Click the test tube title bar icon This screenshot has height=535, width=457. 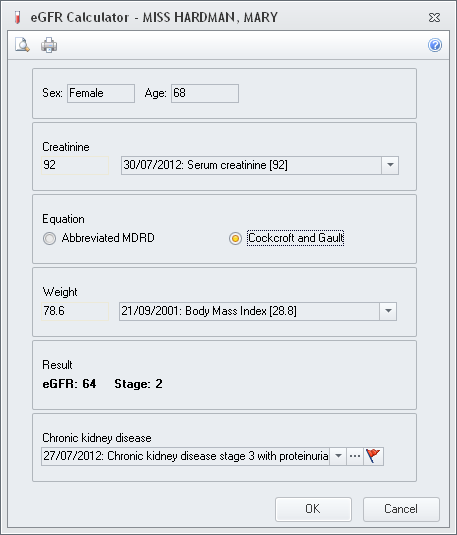pyautogui.click(x=17, y=17)
